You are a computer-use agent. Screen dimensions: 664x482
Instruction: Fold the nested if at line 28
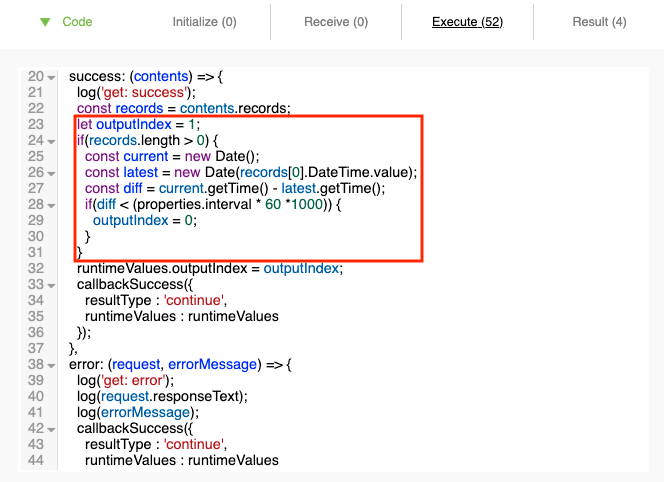click(x=51, y=206)
